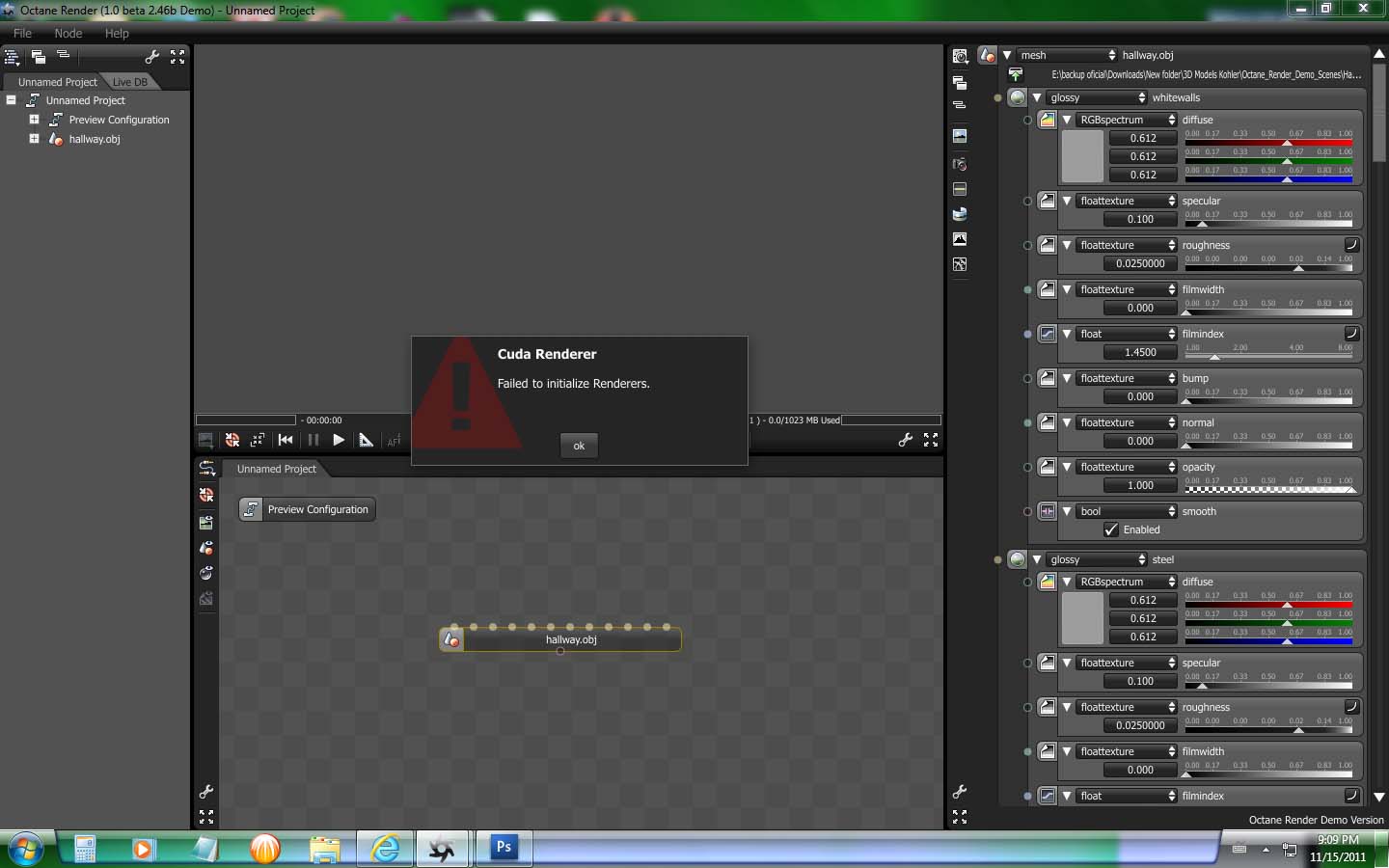
Task: Select the Preview Configuration node in the graph editor
Action: (308, 509)
